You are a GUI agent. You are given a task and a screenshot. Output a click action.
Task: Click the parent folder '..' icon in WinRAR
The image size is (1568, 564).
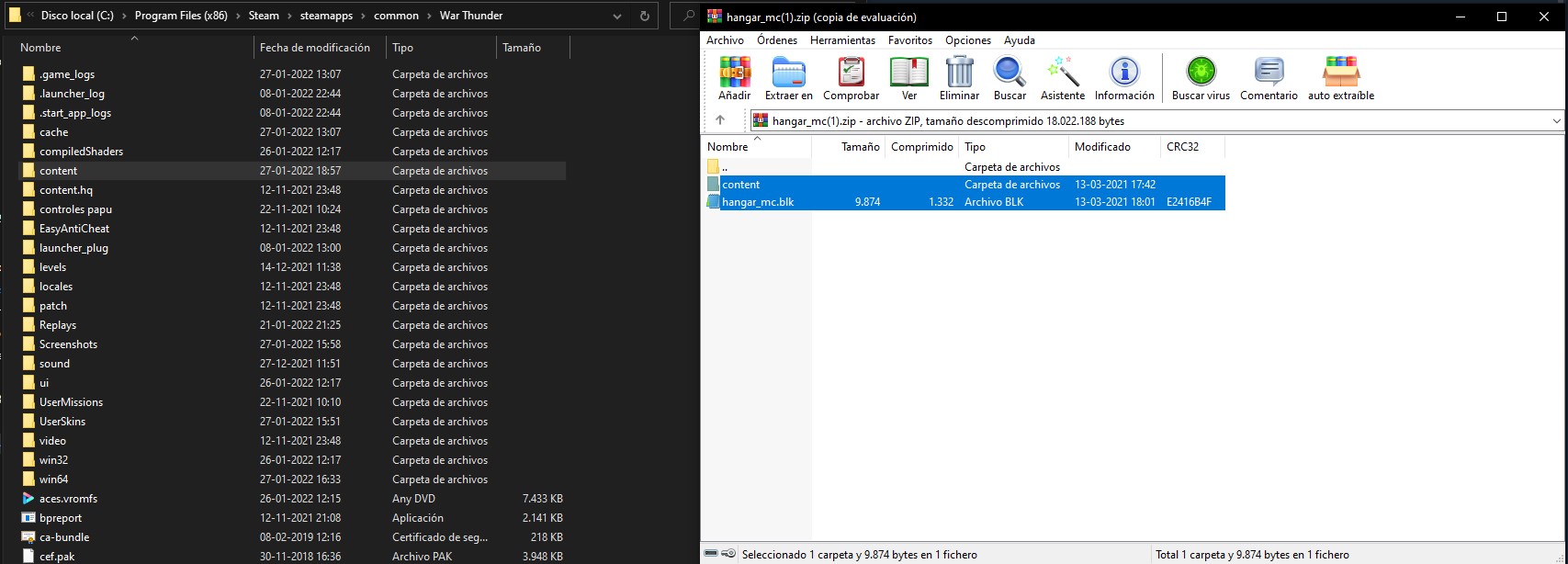[x=714, y=167]
